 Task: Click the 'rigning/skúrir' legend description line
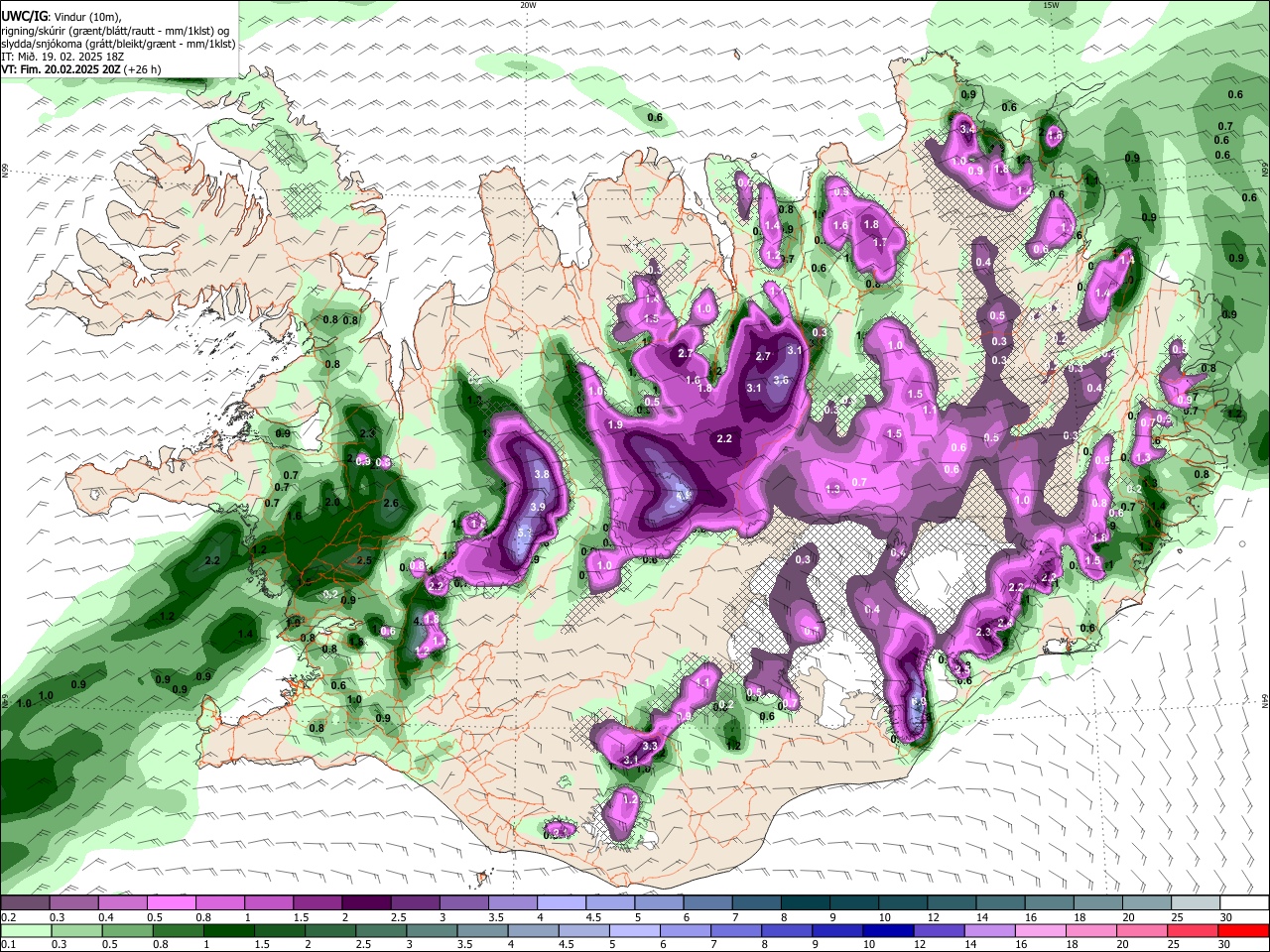click(x=115, y=31)
